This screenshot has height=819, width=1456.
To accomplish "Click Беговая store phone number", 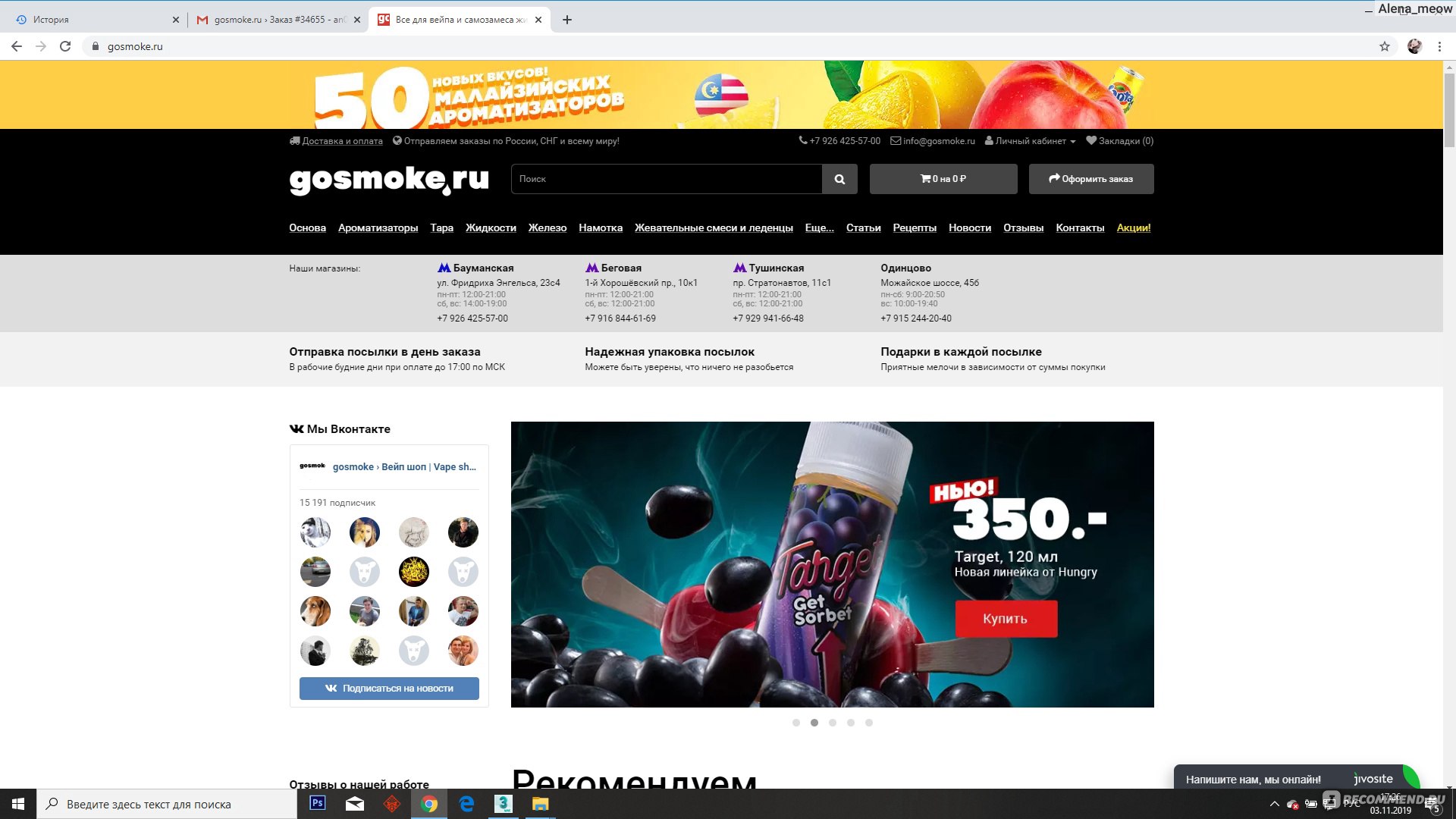I will tap(620, 318).
